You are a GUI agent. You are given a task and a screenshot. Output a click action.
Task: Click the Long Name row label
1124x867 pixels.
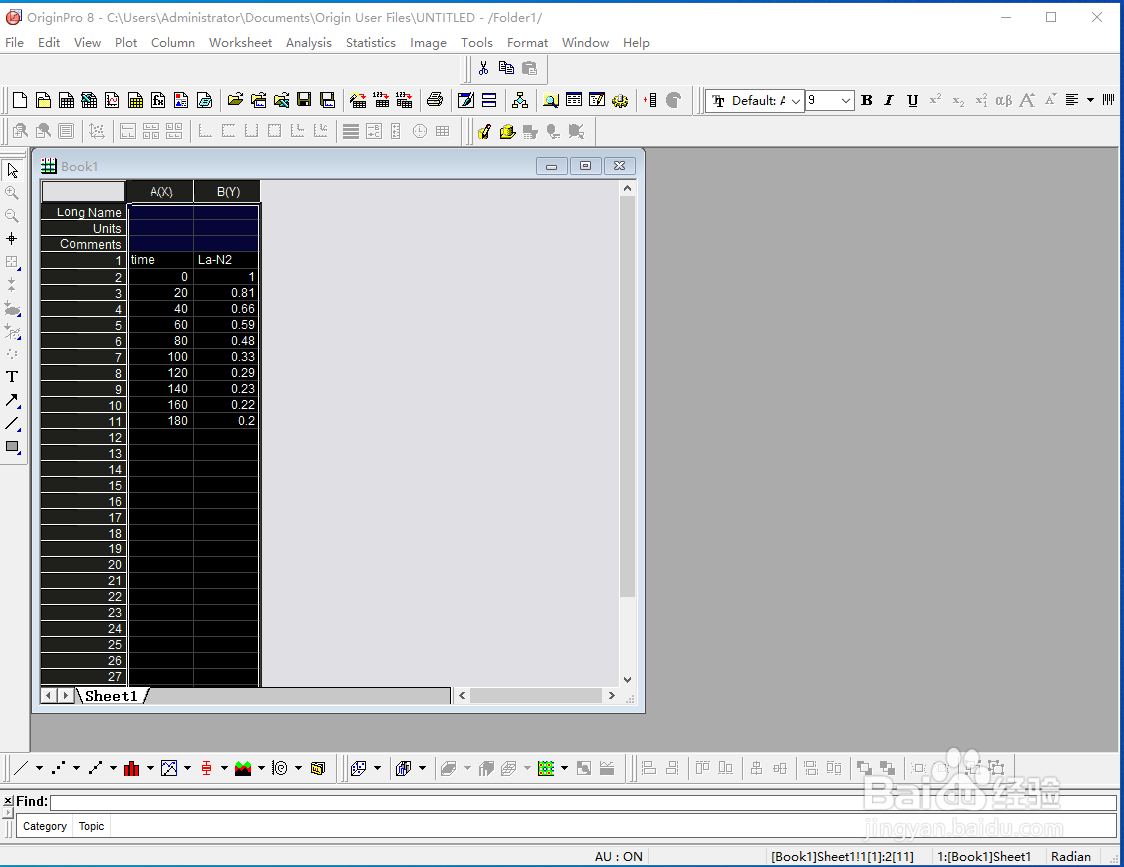tap(84, 212)
